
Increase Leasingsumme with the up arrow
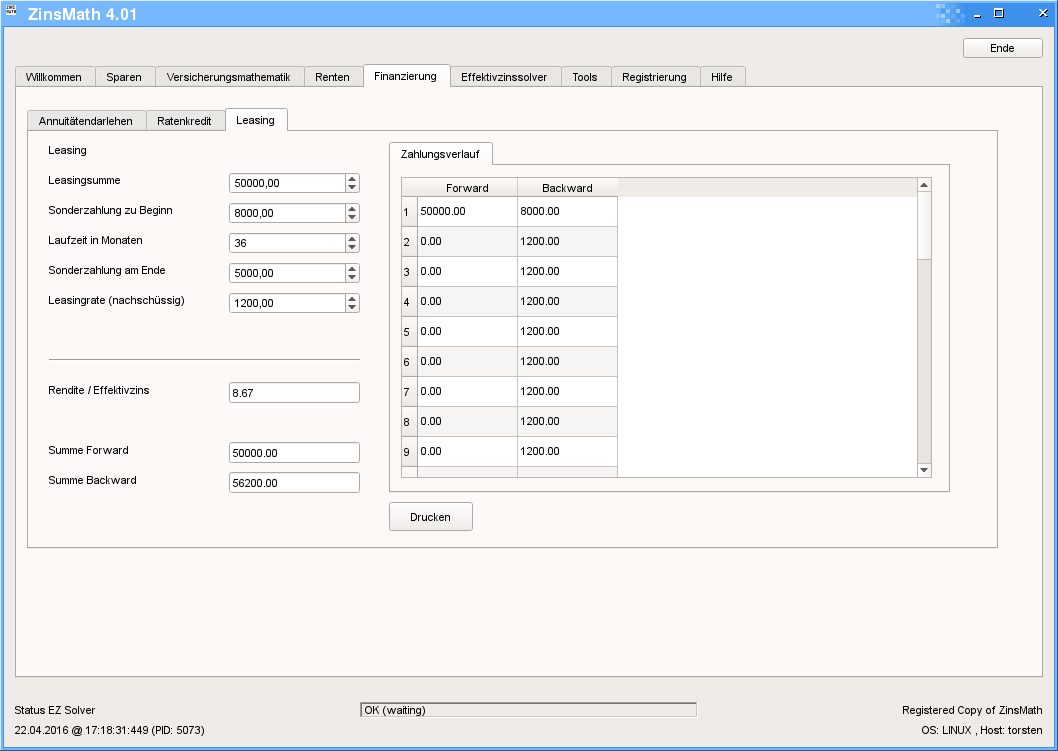pyautogui.click(x=352, y=178)
